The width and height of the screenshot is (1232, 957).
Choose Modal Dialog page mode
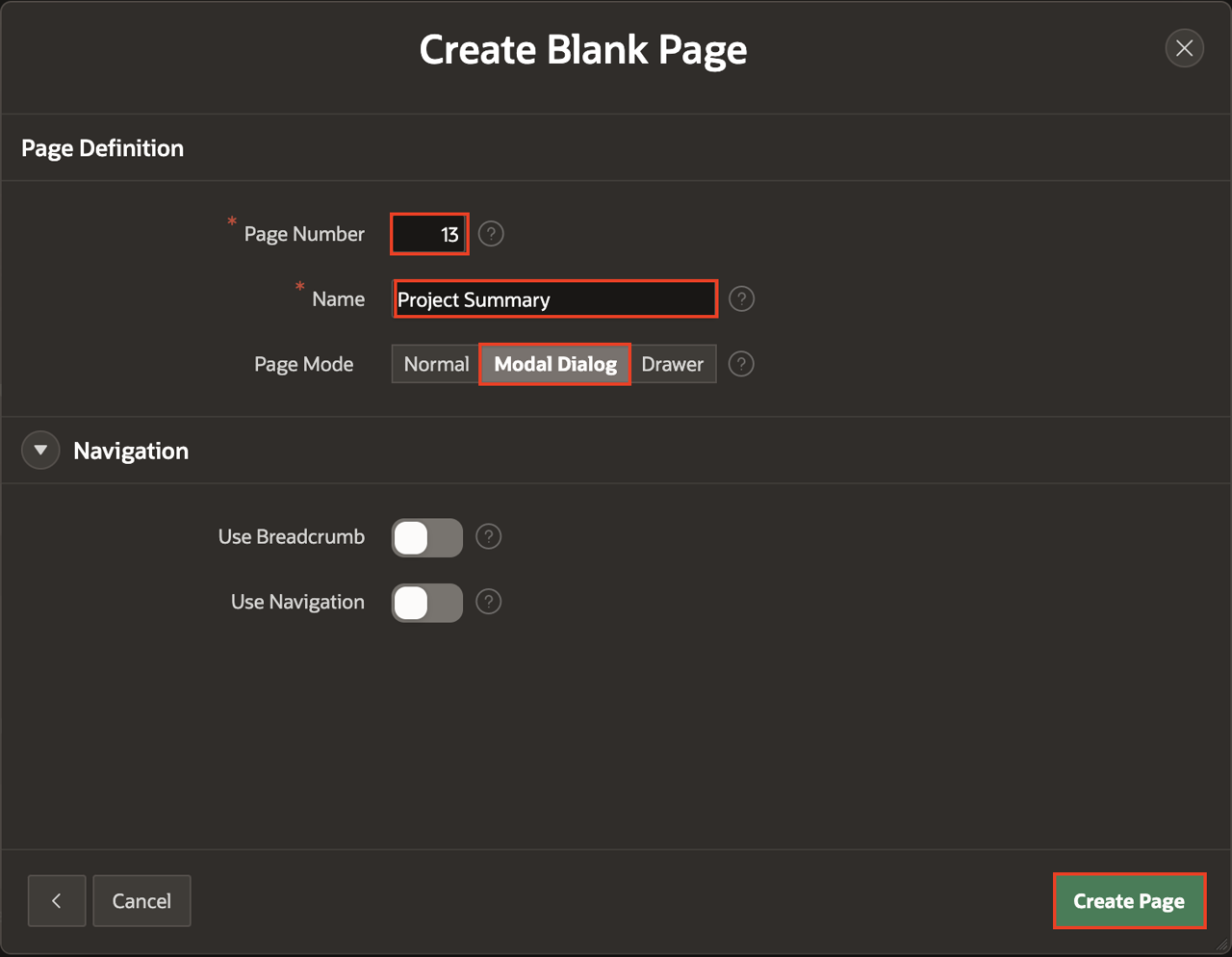click(555, 364)
